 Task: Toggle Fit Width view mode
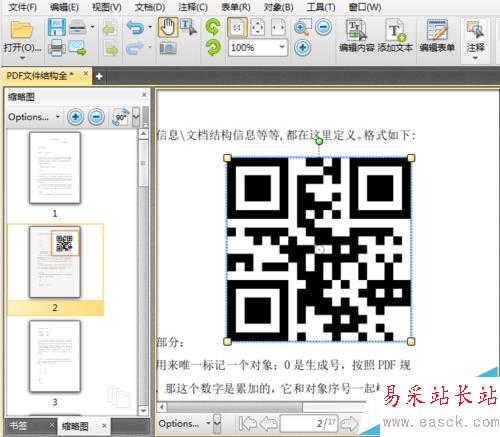click(x=278, y=27)
